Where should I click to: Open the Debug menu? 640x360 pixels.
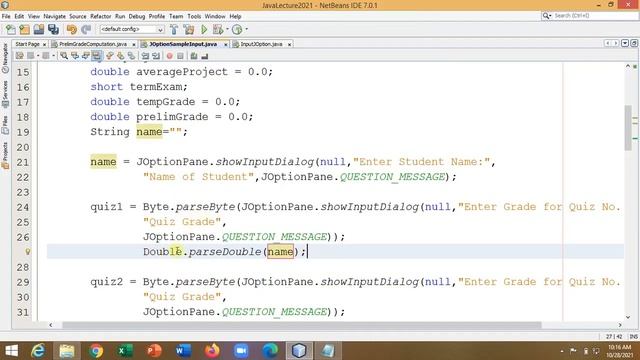click(137, 16)
